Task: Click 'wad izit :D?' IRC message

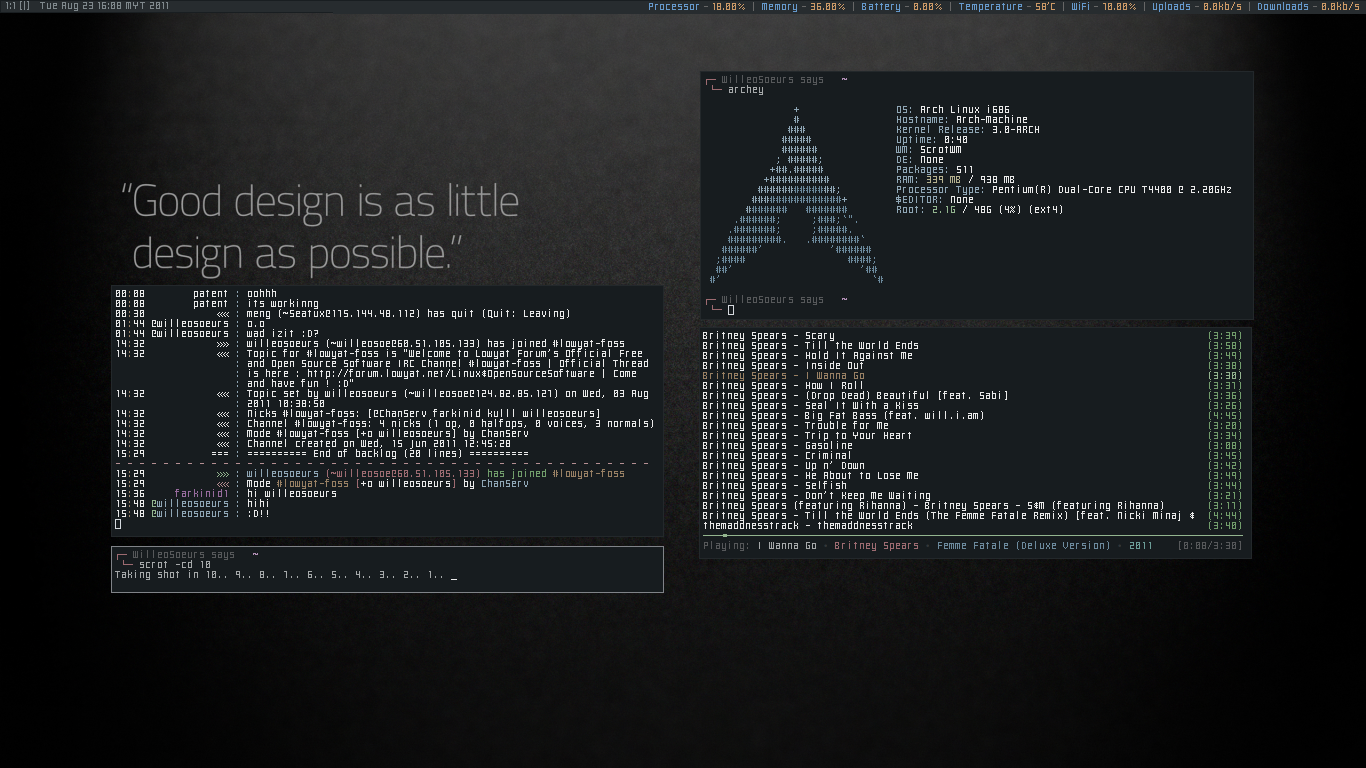Action: (283, 334)
